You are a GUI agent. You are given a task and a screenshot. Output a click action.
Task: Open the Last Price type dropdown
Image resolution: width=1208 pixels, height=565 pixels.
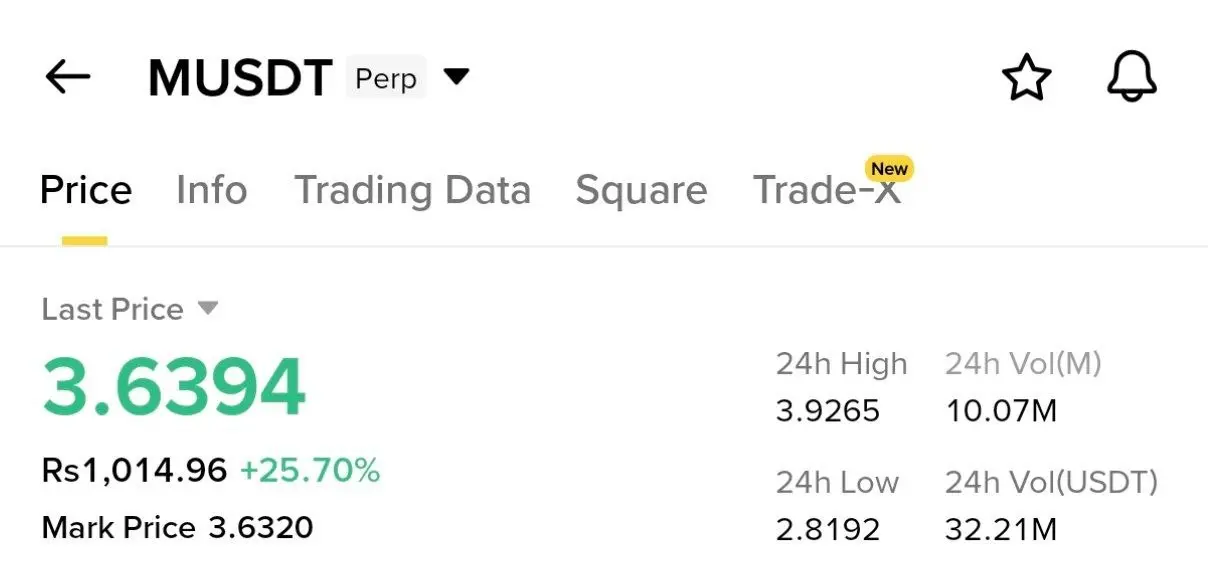click(x=208, y=309)
